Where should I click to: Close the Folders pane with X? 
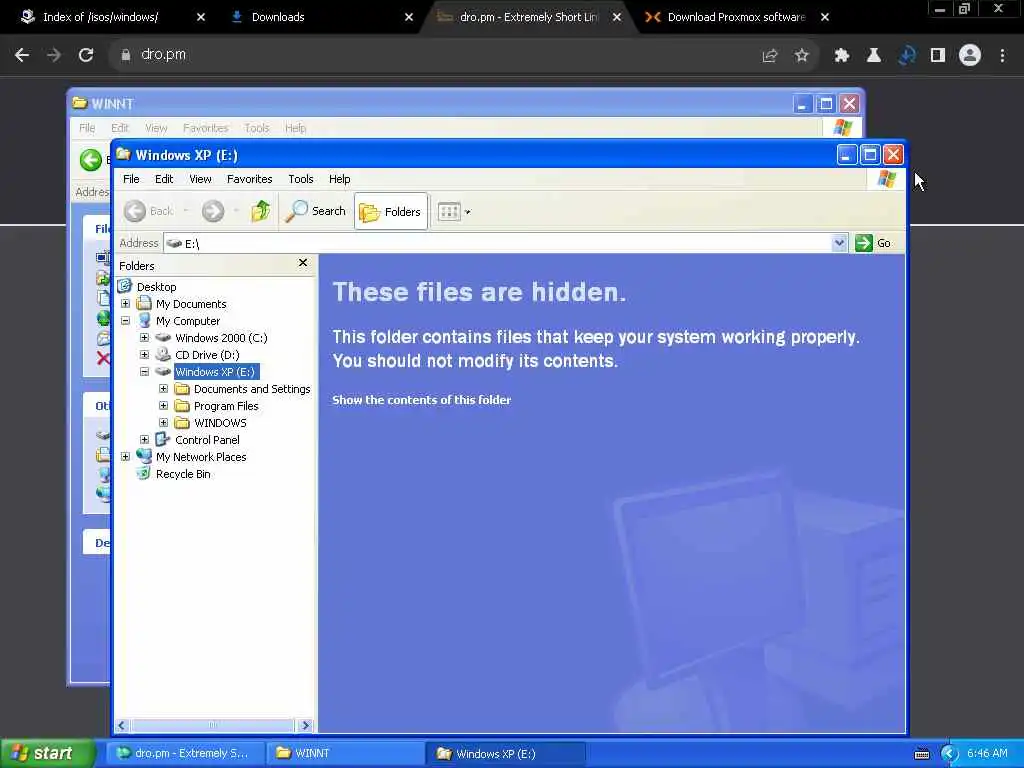coord(303,263)
